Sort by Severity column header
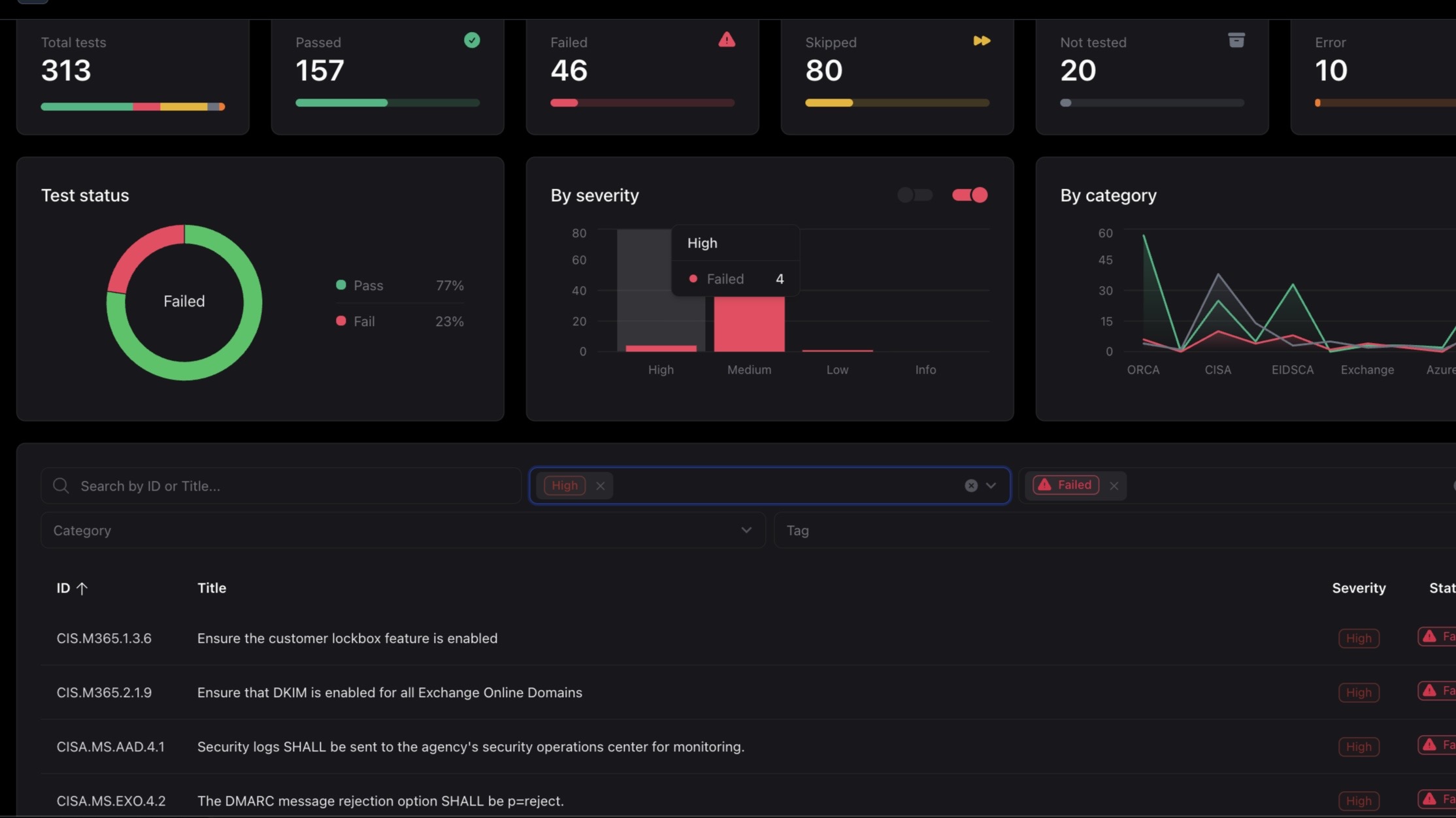Screen dimensions: 1456x818 [x=1359, y=588]
